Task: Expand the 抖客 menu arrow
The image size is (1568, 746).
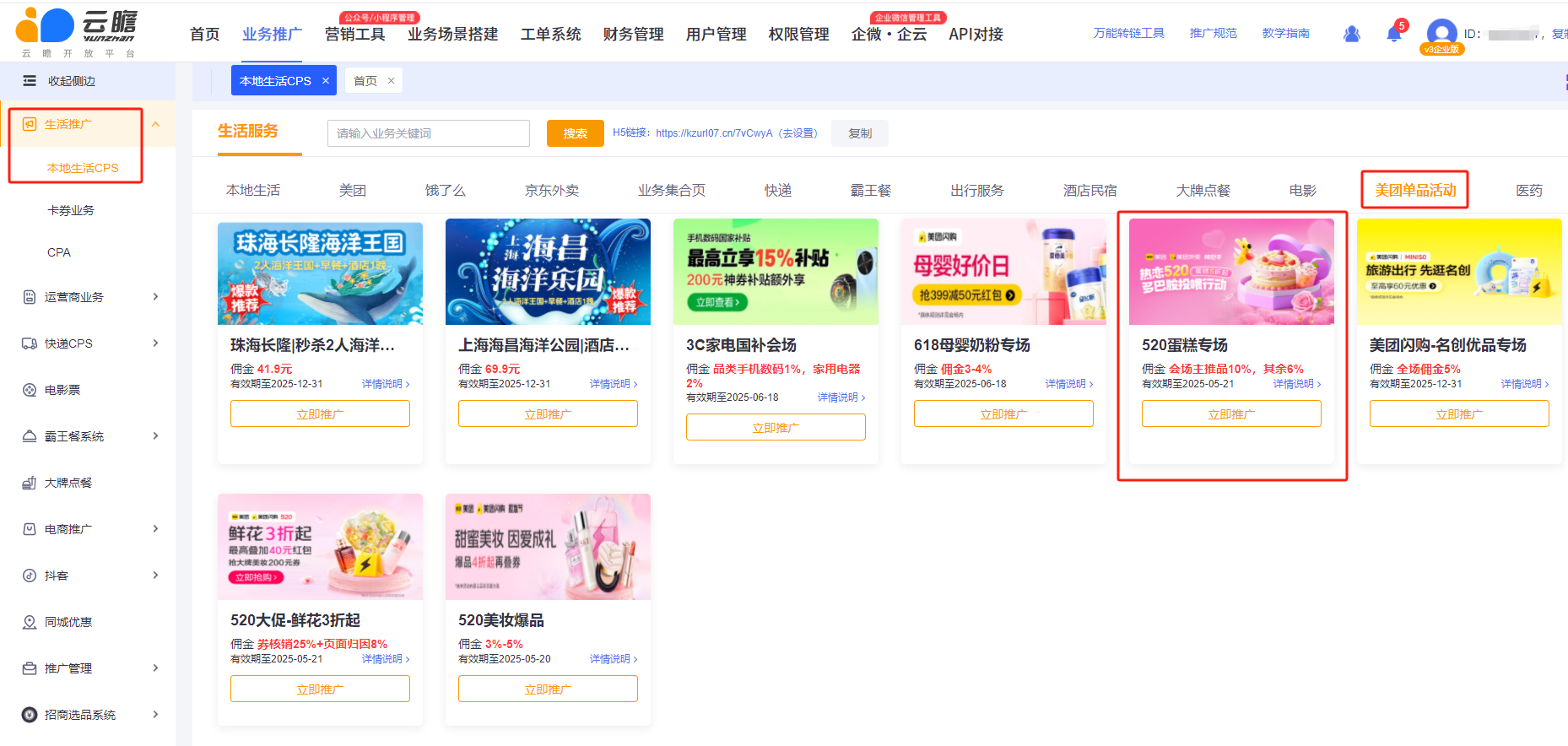Action: tap(156, 576)
